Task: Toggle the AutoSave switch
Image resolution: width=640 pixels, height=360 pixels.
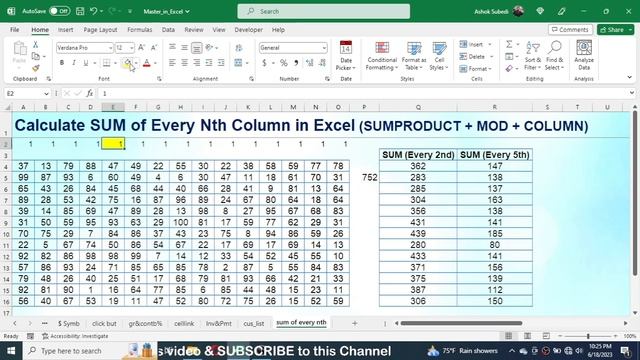Action: (59, 11)
